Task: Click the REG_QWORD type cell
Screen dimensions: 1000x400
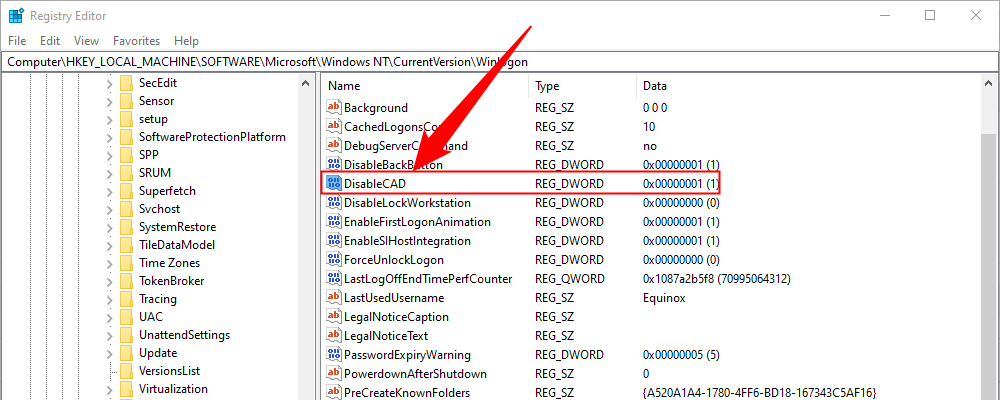Action: [x=570, y=279]
